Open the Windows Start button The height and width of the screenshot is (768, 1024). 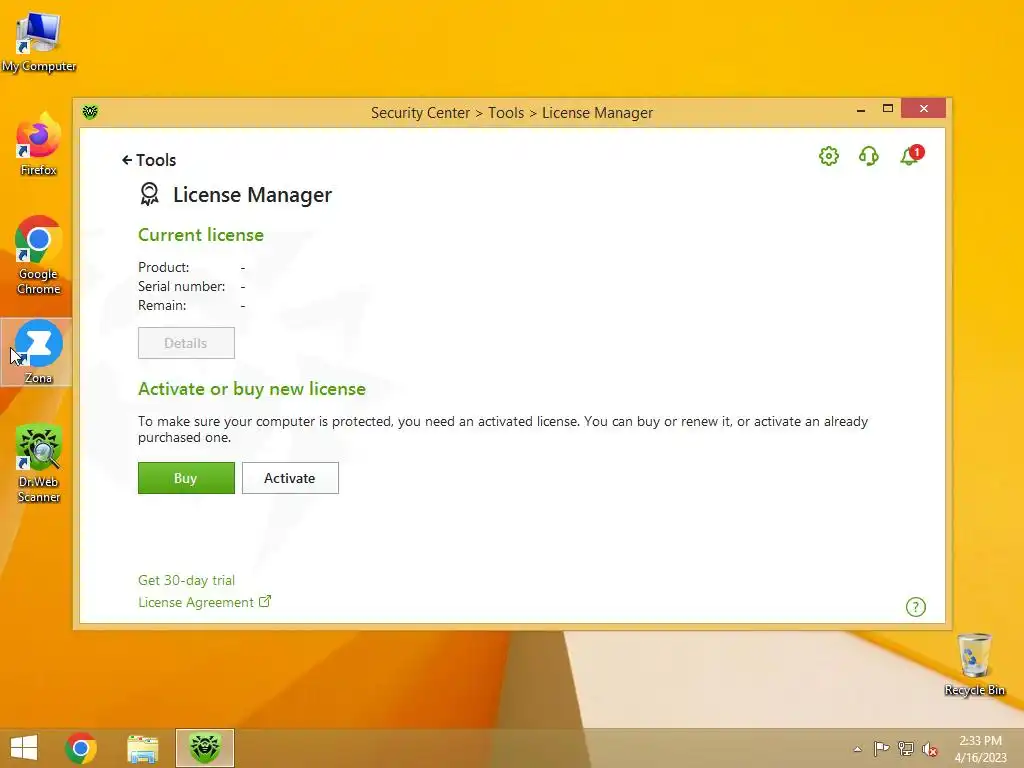[24, 748]
